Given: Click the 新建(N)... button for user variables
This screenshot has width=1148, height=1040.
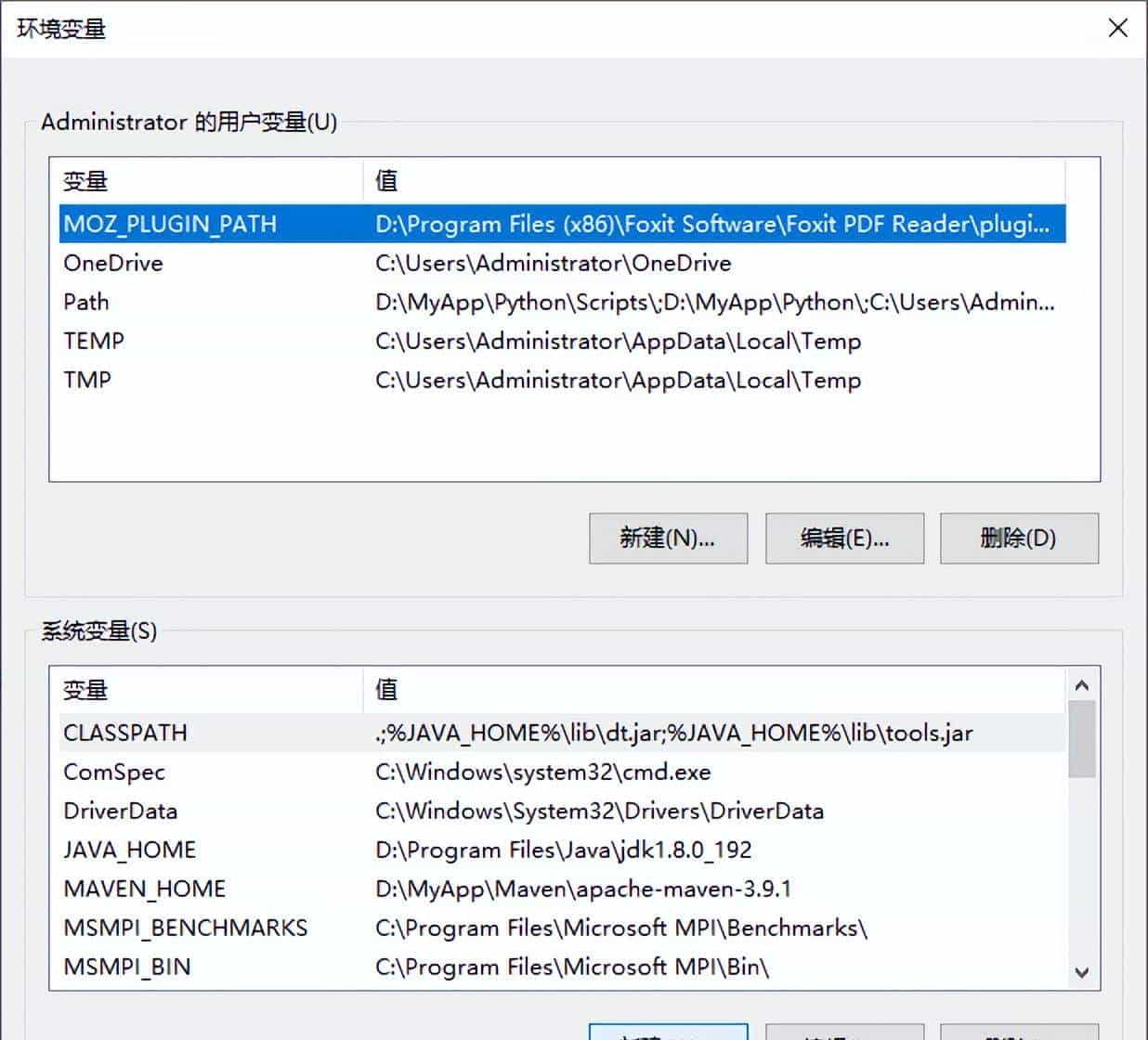Looking at the screenshot, I should pyautogui.click(x=668, y=538).
